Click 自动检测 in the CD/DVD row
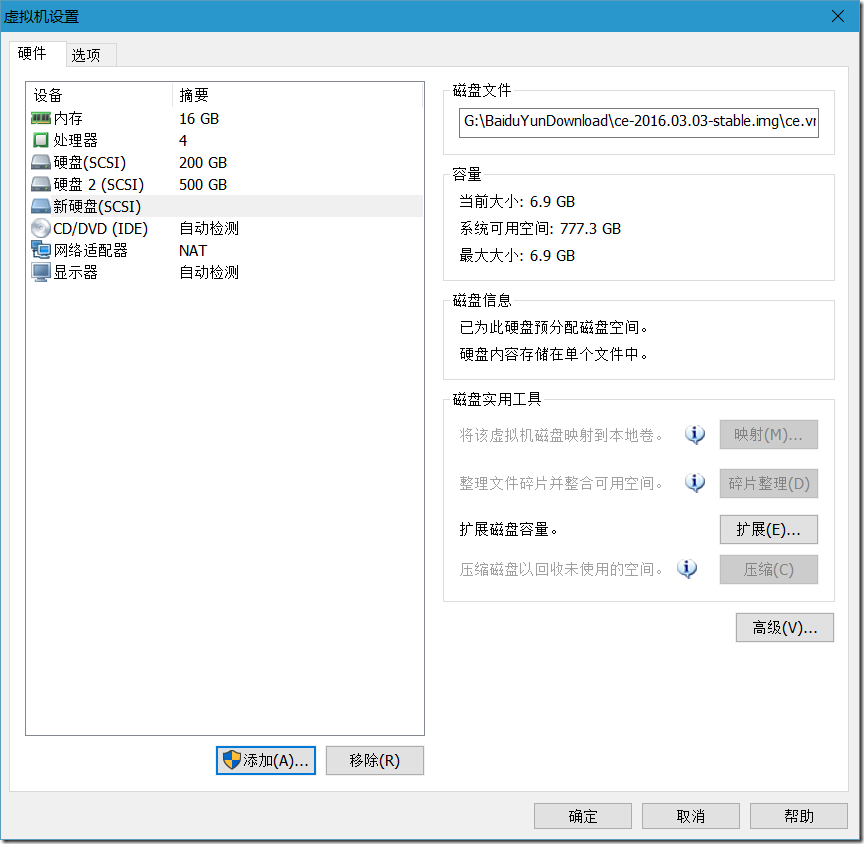The image size is (864, 844). point(209,228)
